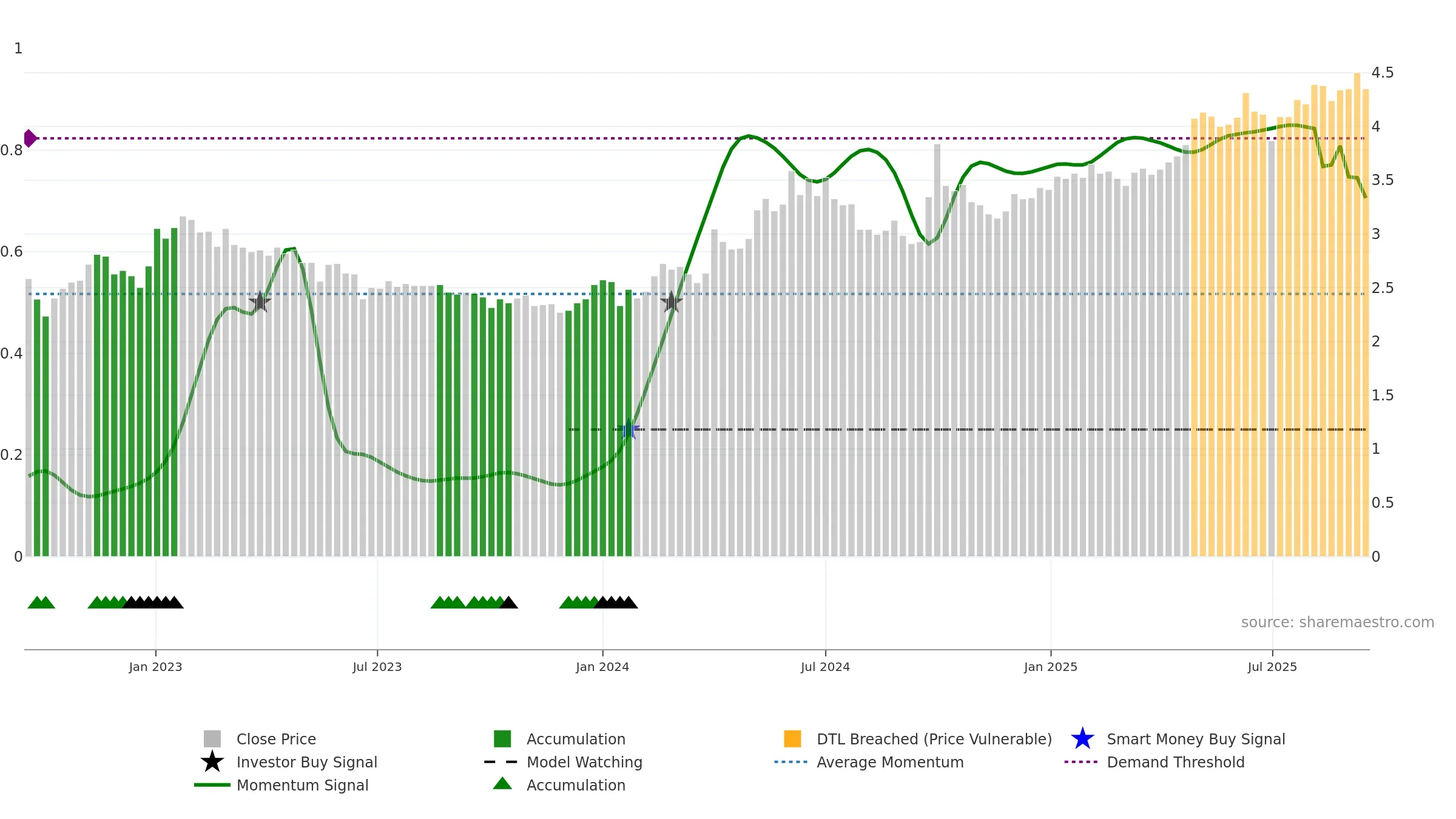Click the black star near March 2023

(260, 302)
